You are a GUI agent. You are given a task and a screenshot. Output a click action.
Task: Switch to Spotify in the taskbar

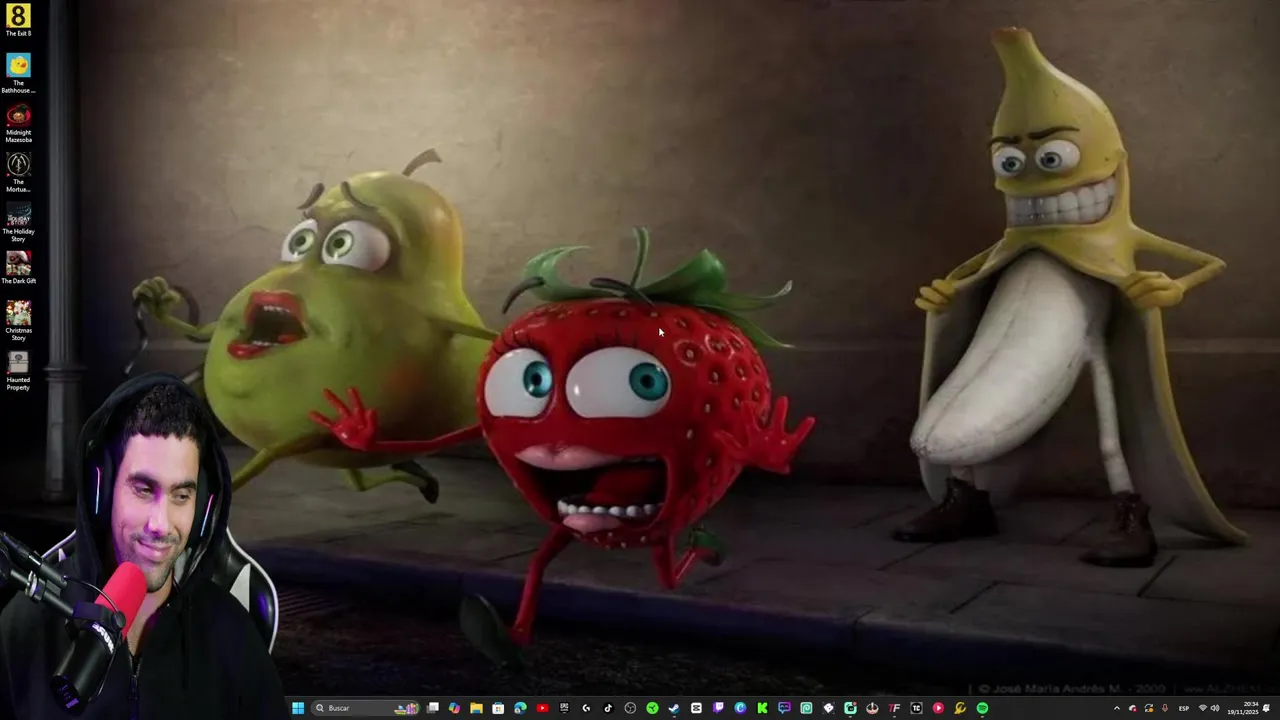(982, 708)
